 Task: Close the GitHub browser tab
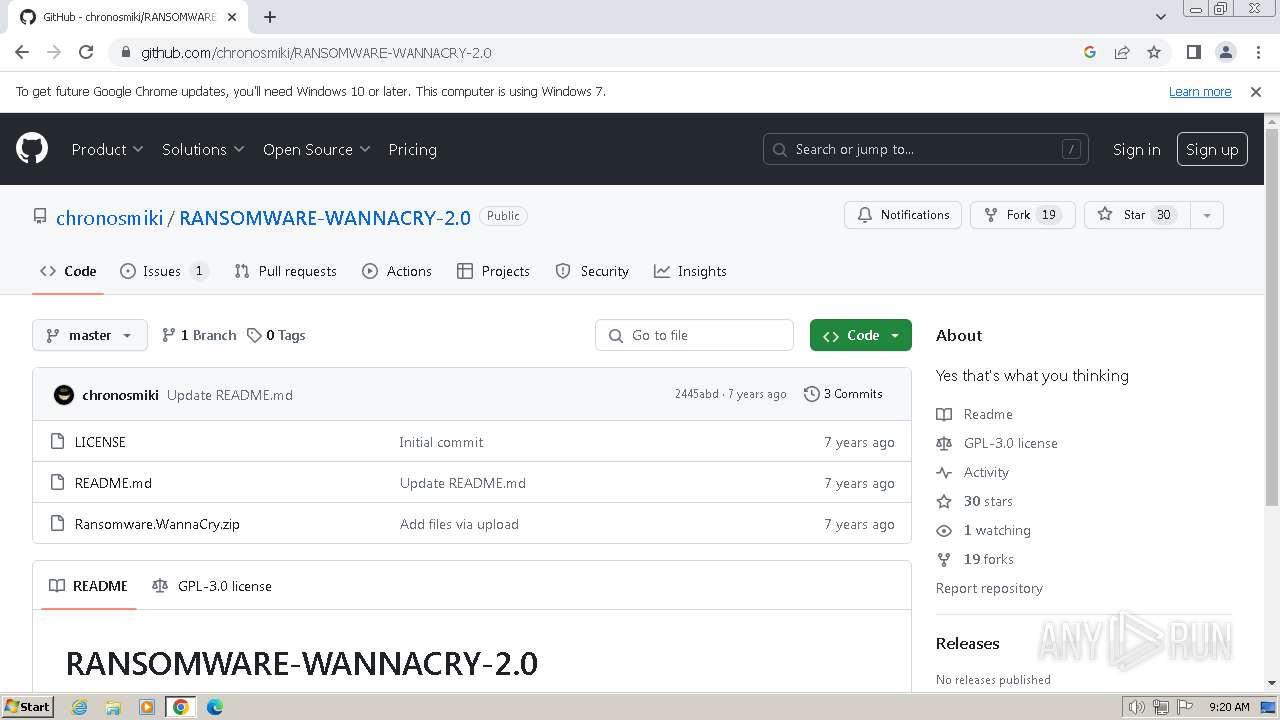click(233, 17)
